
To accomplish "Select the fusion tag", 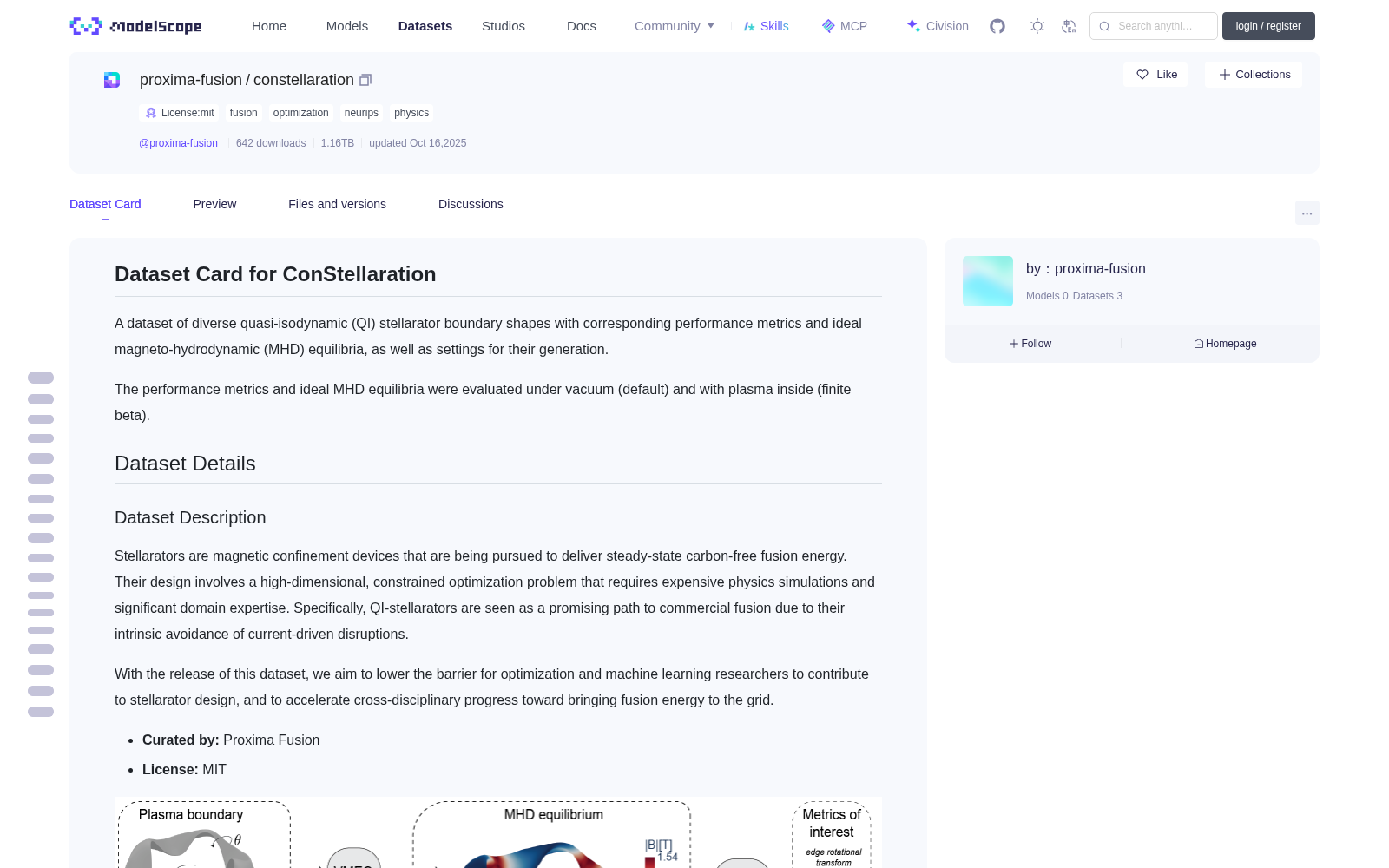I will click(x=243, y=113).
